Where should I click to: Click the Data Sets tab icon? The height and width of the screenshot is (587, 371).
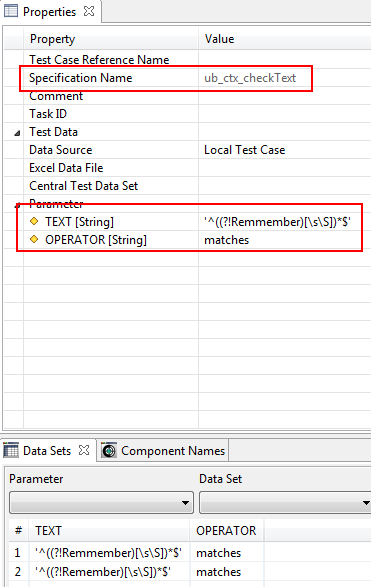10,450
